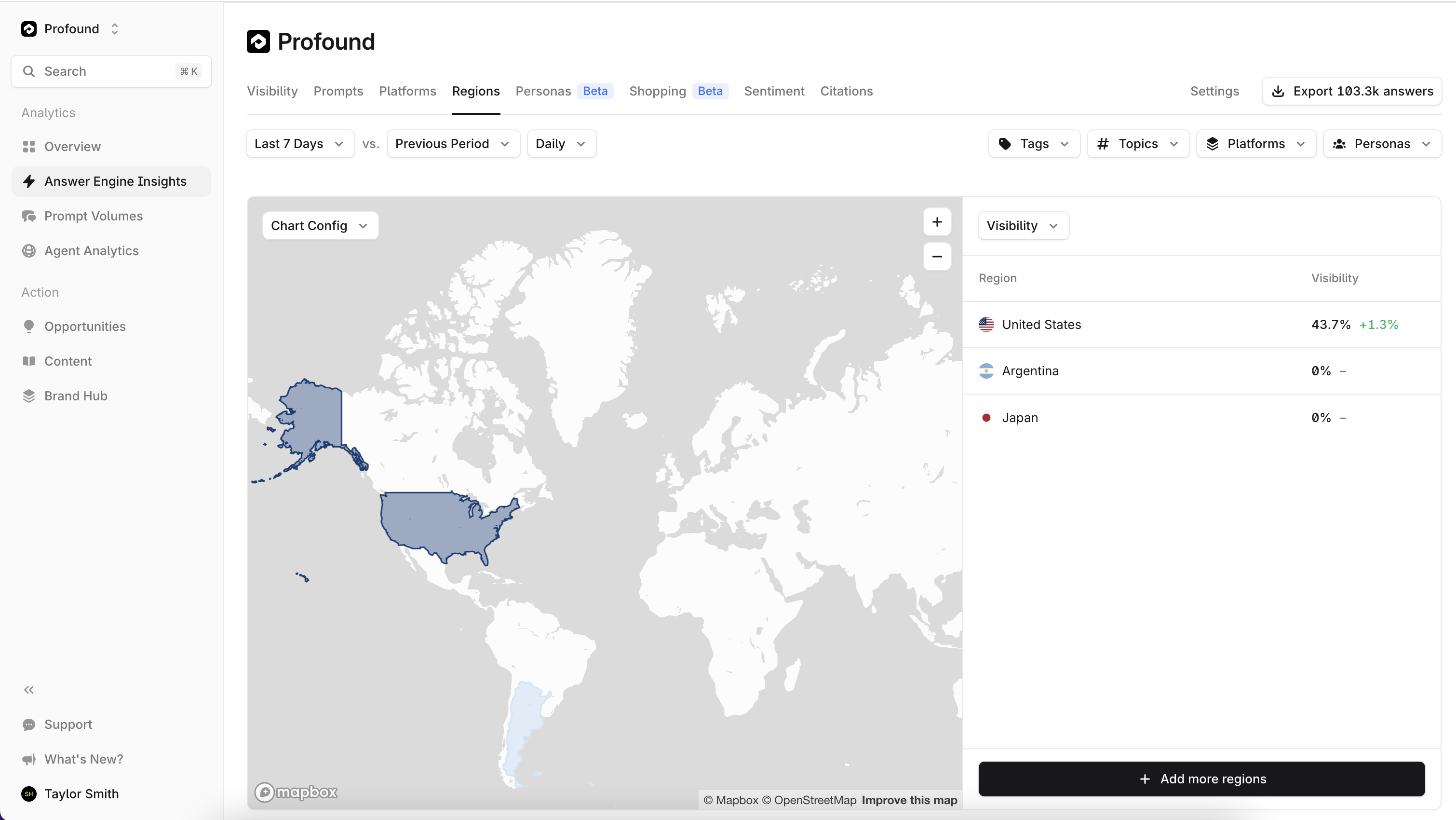The width and height of the screenshot is (1456, 820).
Task: Open the Topics filter dropdown
Action: [1137, 144]
